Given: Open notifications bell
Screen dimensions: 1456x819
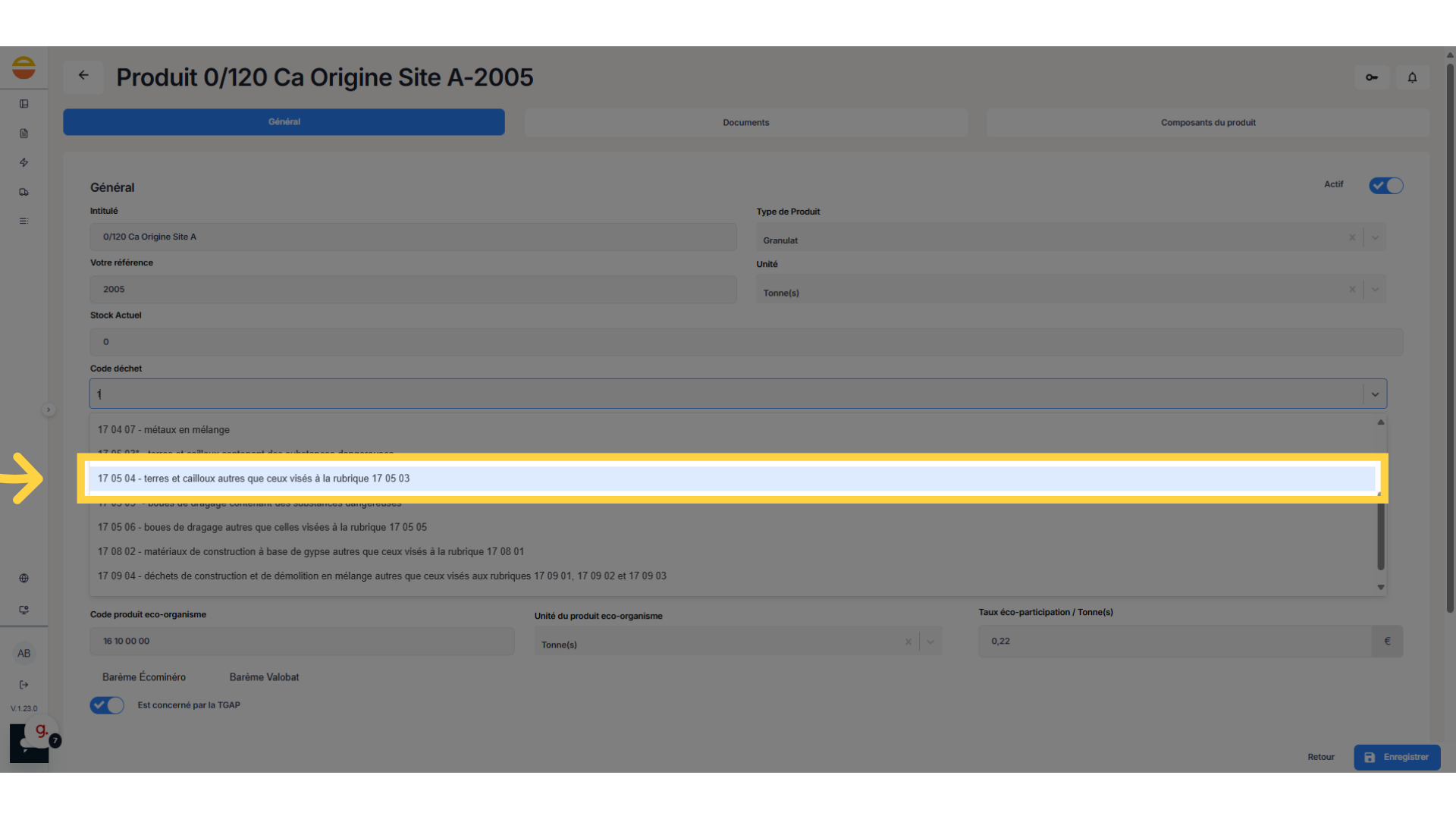Looking at the screenshot, I should point(1412,77).
